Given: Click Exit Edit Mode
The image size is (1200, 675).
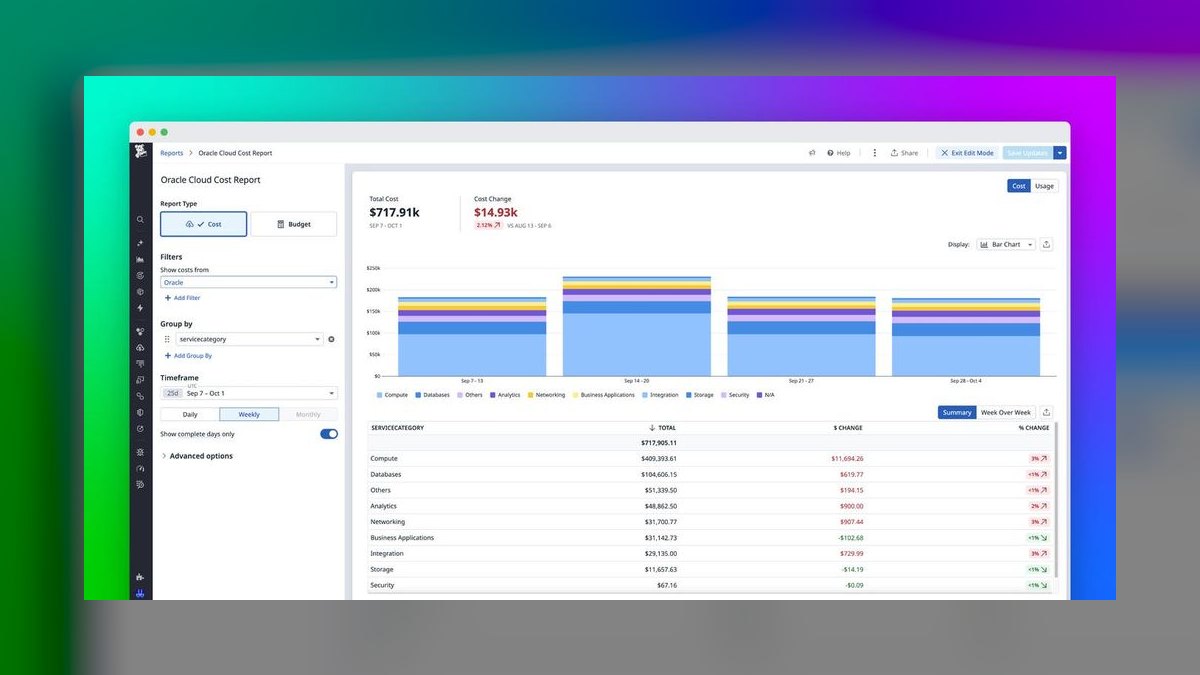Looking at the screenshot, I should (967, 153).
